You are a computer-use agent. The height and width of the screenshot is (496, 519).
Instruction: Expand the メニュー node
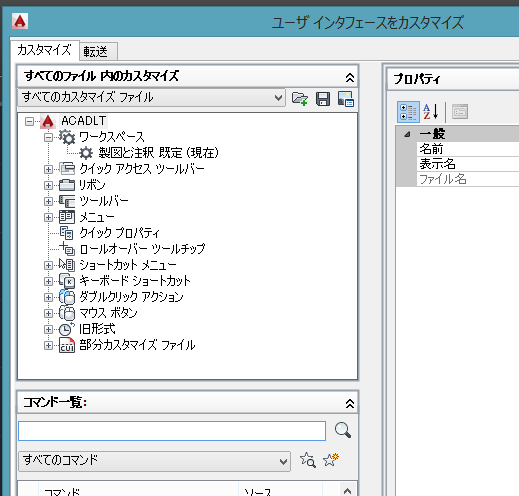[48, 217]
